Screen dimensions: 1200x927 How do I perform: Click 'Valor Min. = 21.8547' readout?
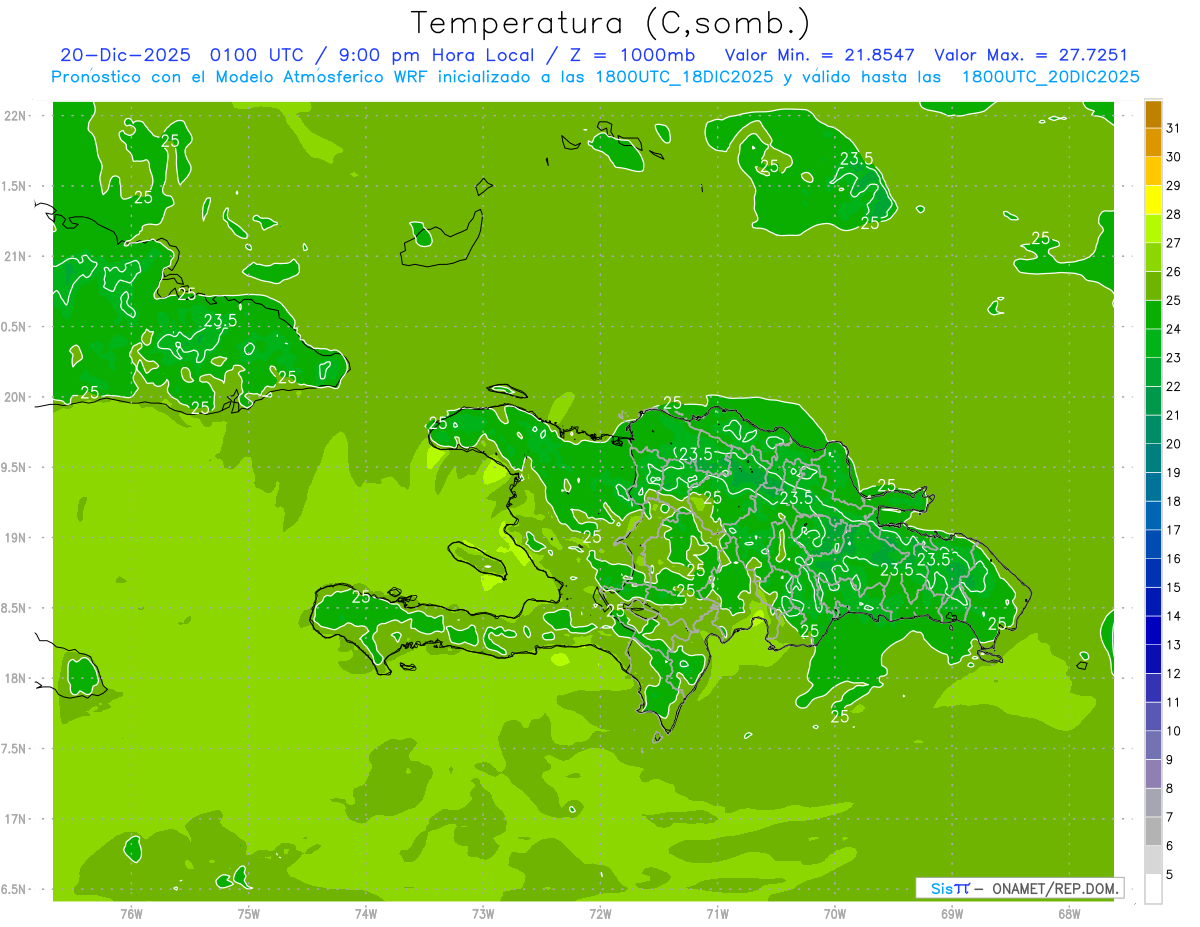(x=819, y=55)
